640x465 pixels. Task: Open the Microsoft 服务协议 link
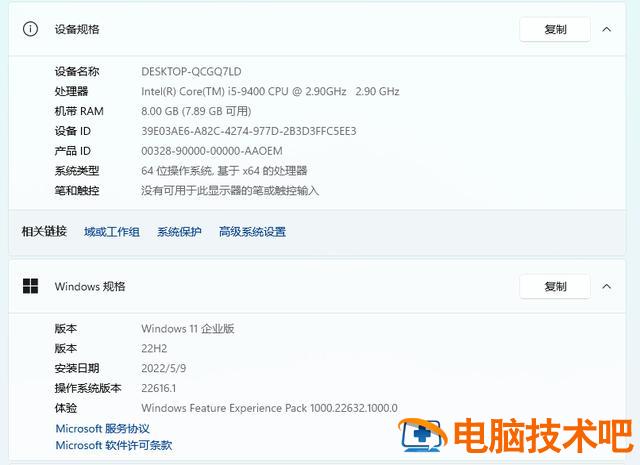pyautogui.click(x=102, y=429)
